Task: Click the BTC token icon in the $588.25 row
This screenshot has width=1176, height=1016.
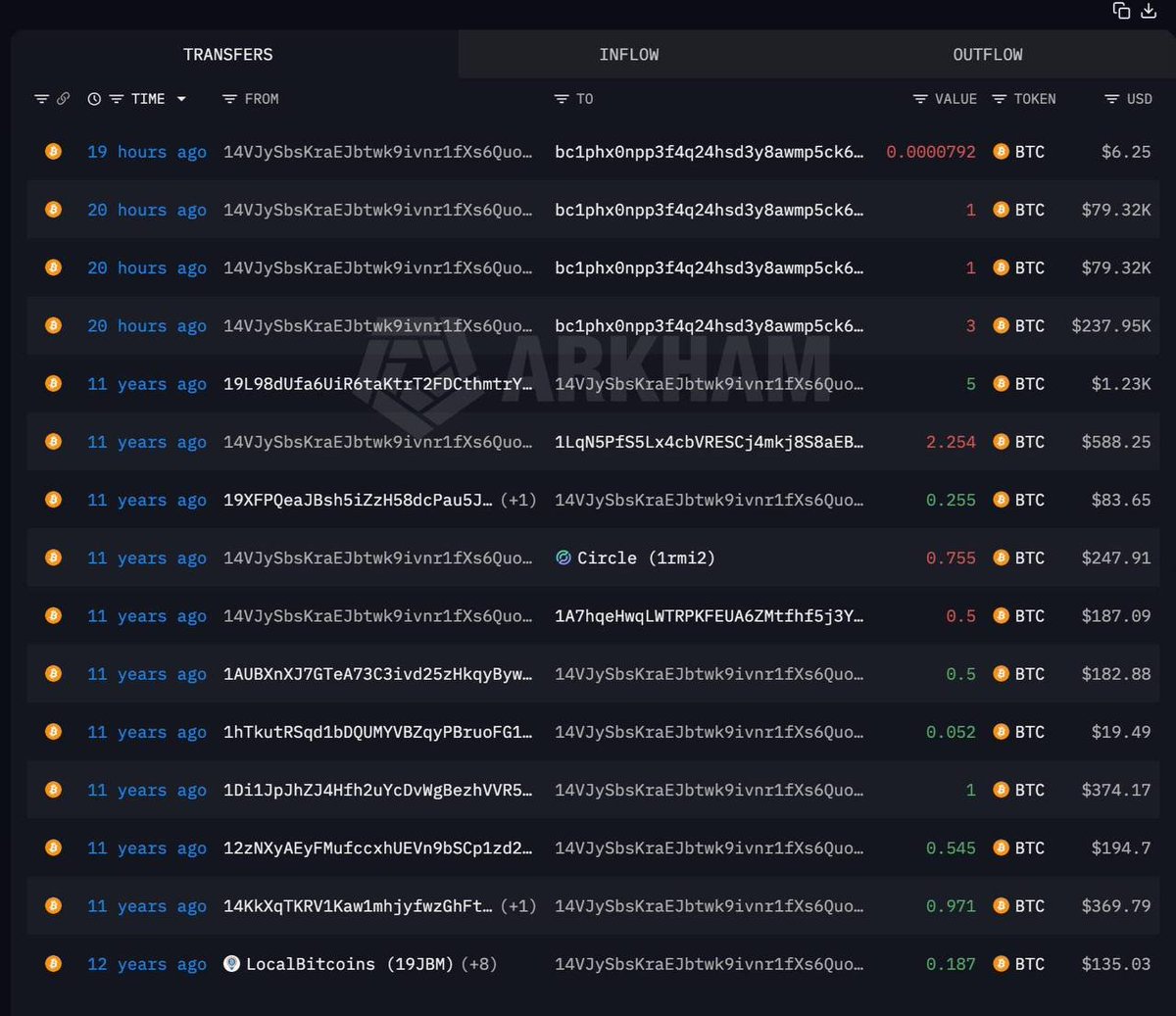Action: [1001, 442]
